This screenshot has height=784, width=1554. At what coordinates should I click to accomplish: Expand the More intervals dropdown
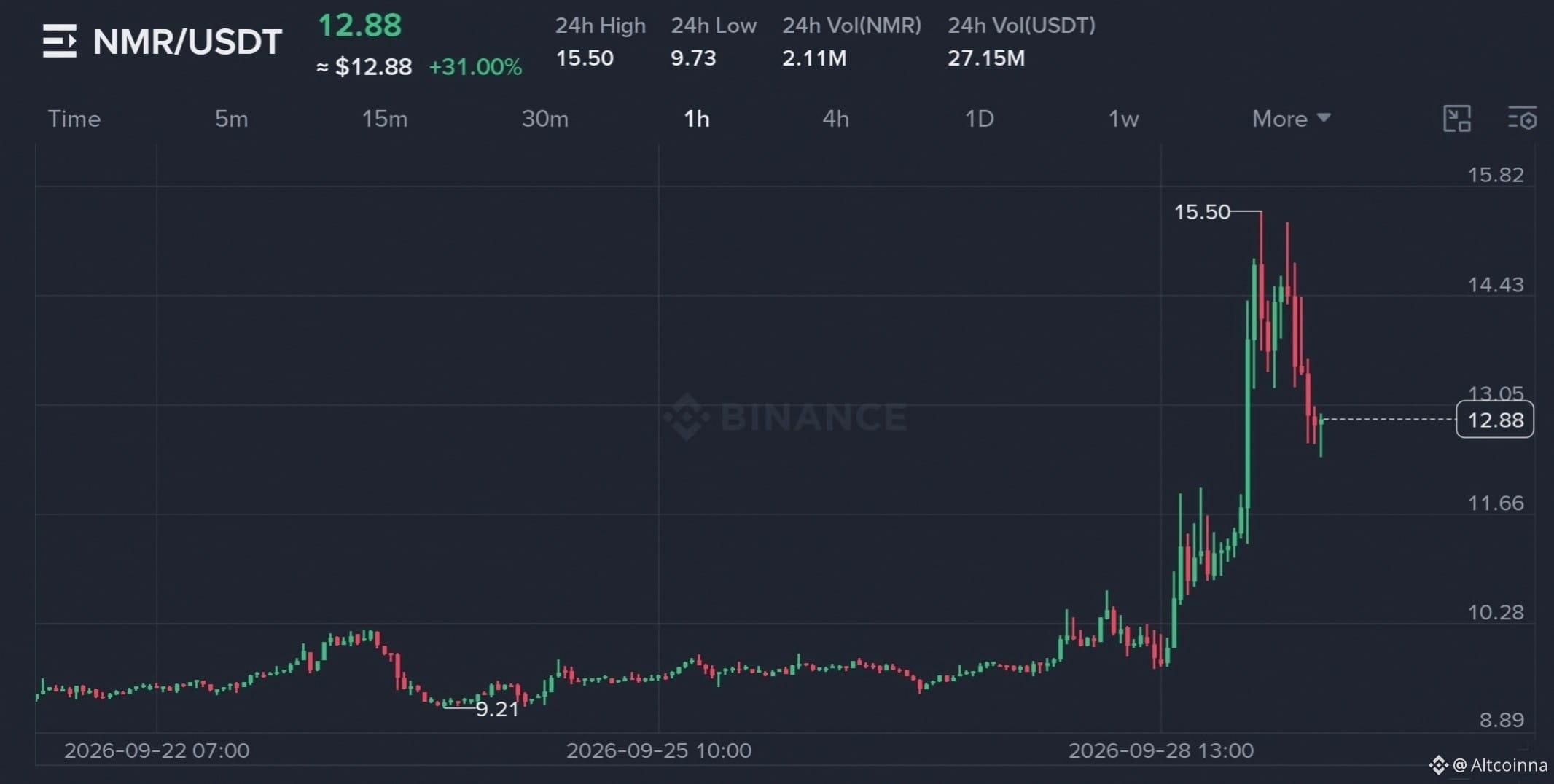[1291, 119]
